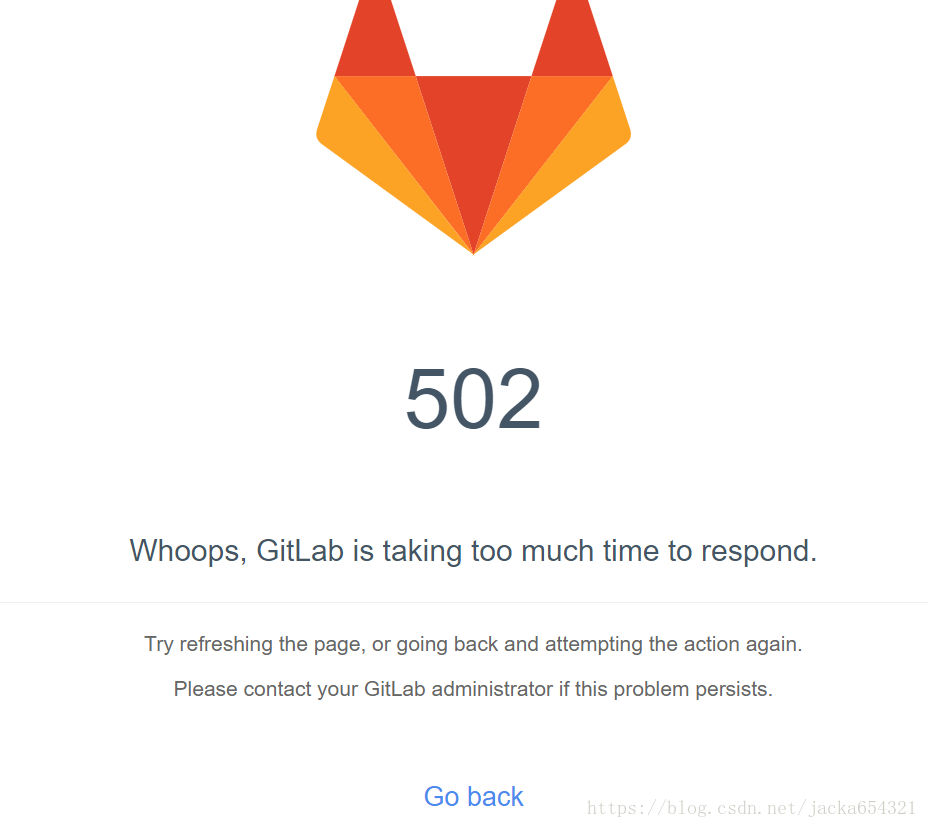Screen dimensions: 928x828
Task: Click the word 'refreshing' in the message
Action: click(226, 644)
